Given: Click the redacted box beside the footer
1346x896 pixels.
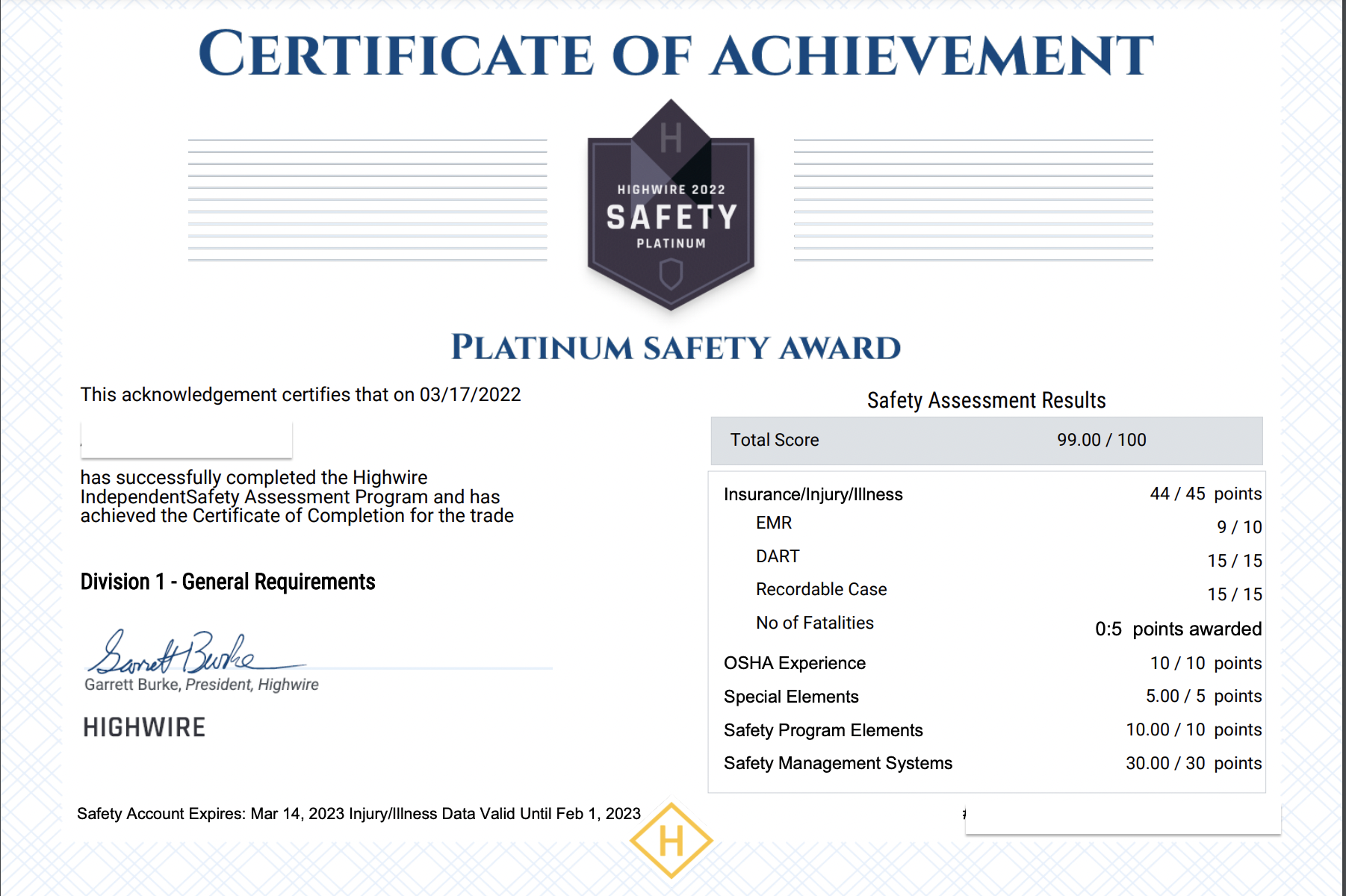Looking at the screenshot, I should [1123, 819].
